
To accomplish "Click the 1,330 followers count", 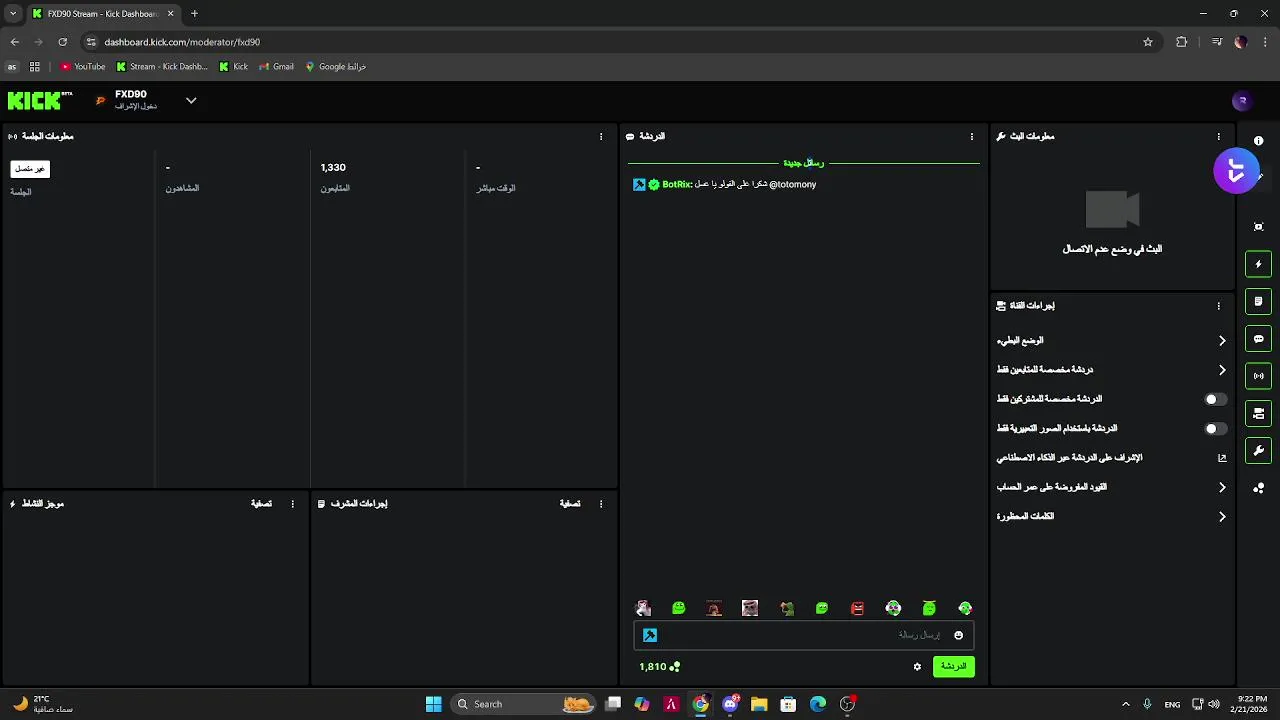I will tap(333, 168).
